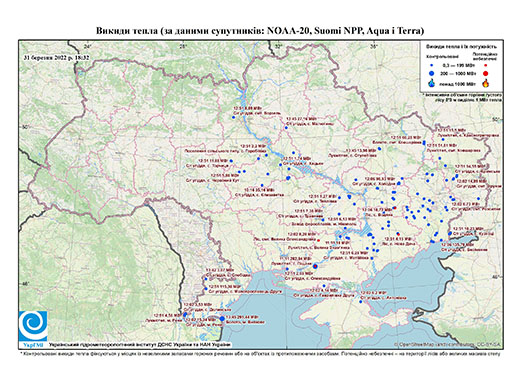Click the legend title text
The image size is (520, 368).
(462, 47)
